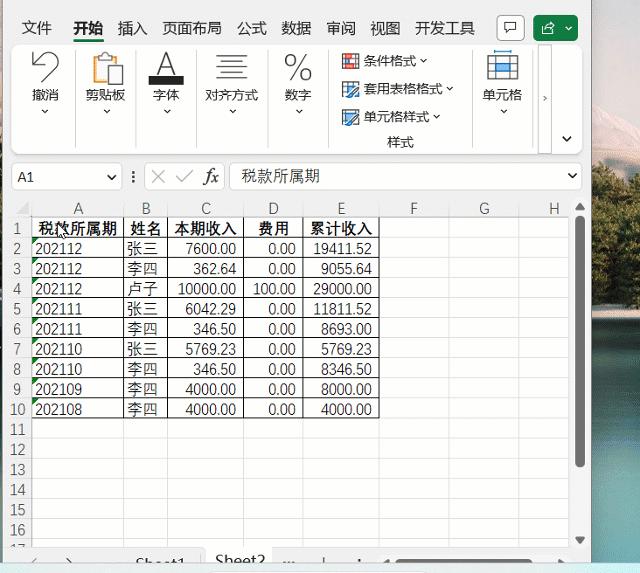Click cell with value 100.00
The height and width of the screenshot is (573, 640).
click(x=273, y=289)
